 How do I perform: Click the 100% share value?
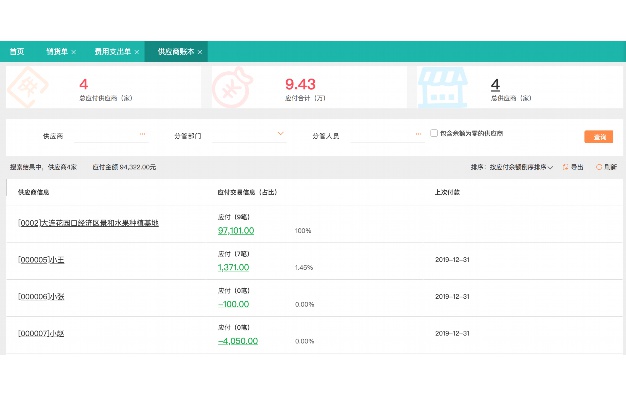click(x=303, y=231)
